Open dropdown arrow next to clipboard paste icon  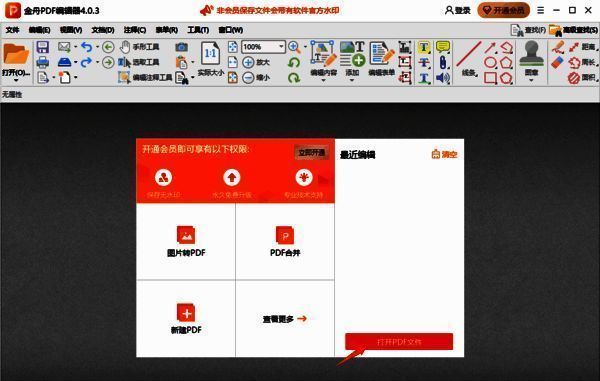point(192,62)
